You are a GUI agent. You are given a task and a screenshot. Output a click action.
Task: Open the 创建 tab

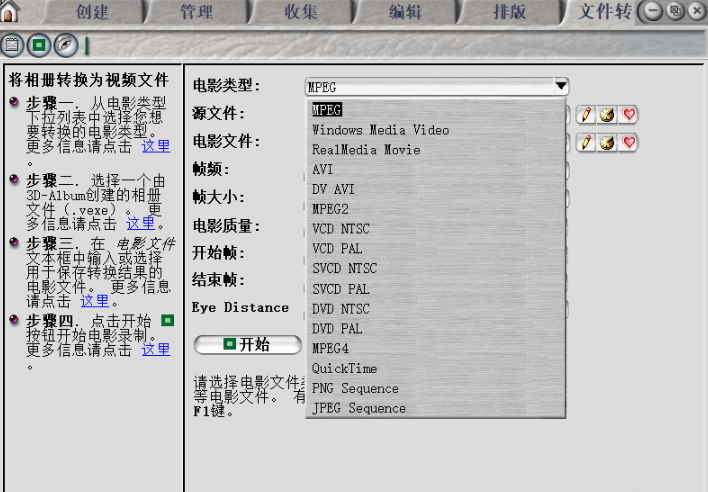(92, 12)
